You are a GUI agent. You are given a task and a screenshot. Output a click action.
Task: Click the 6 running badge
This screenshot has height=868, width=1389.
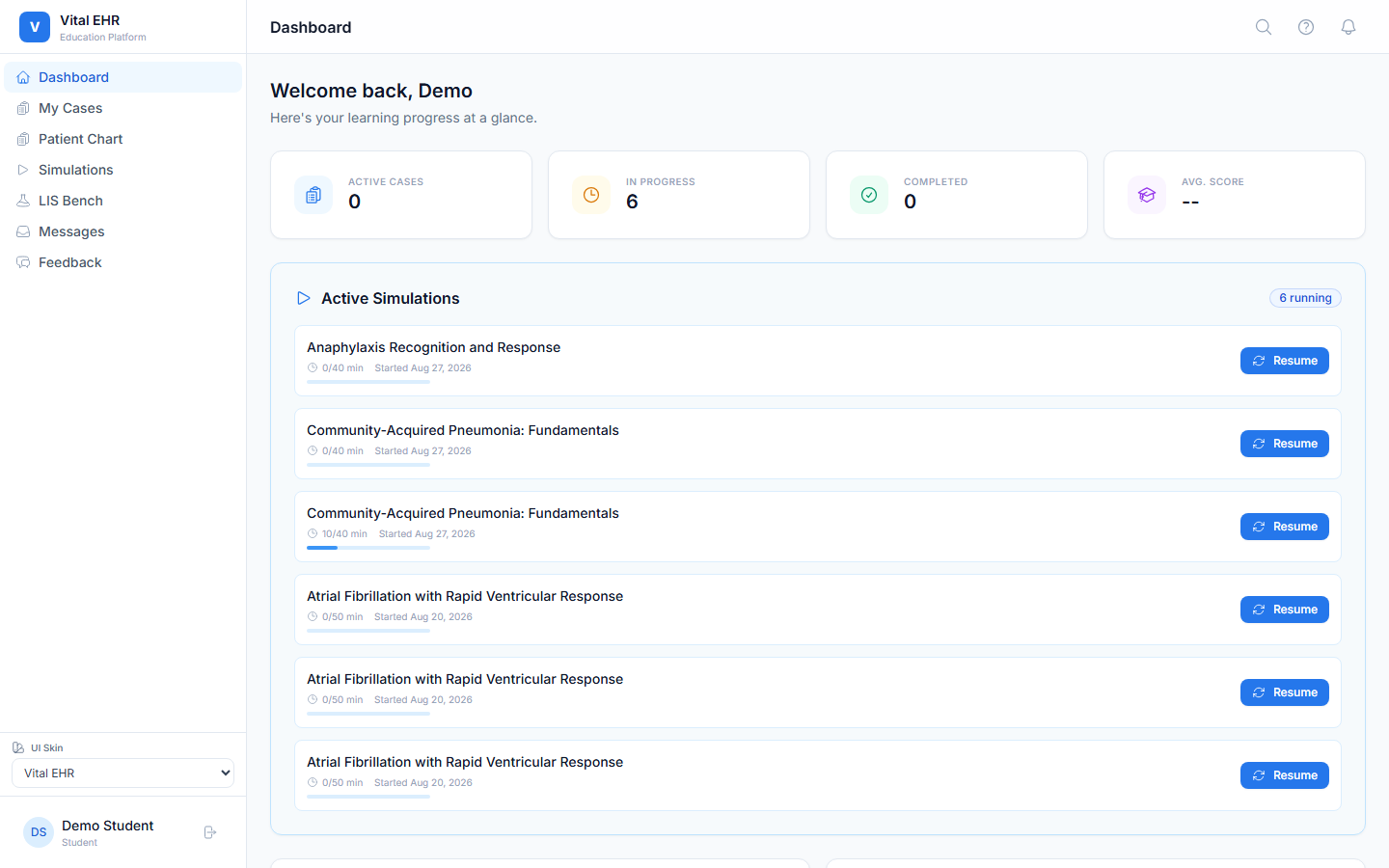1305,298
